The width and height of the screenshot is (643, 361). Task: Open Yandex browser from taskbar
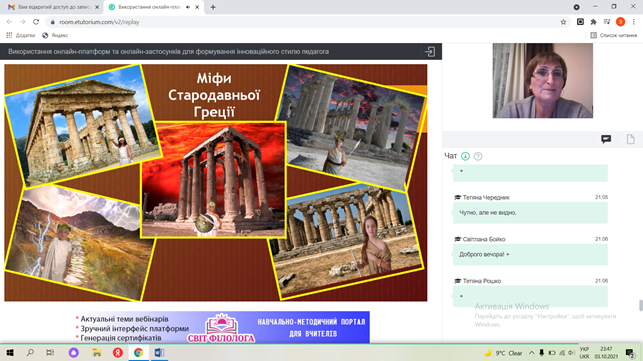point(118,353)
